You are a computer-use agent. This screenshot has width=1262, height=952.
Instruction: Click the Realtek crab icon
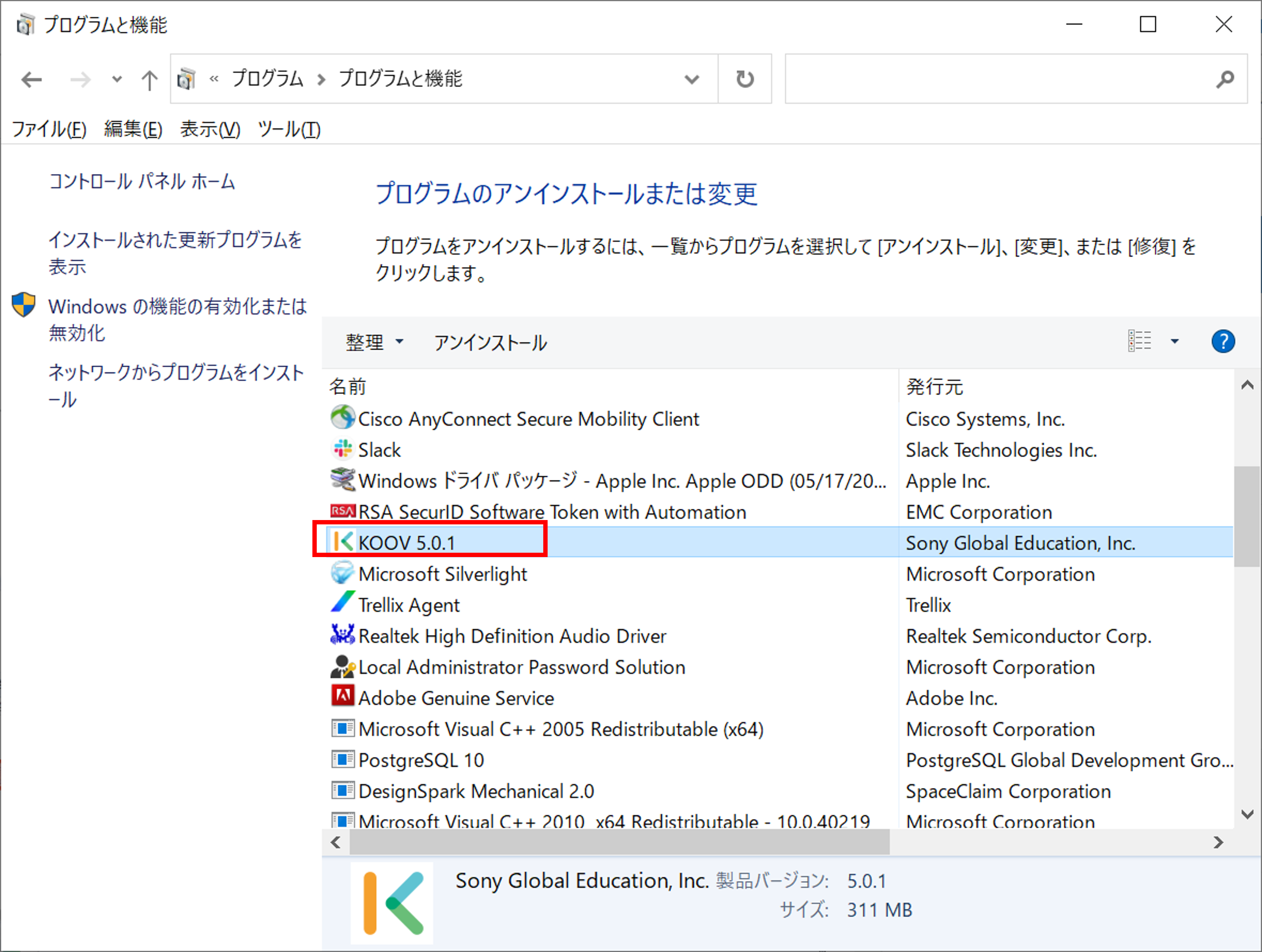(342, 635)
